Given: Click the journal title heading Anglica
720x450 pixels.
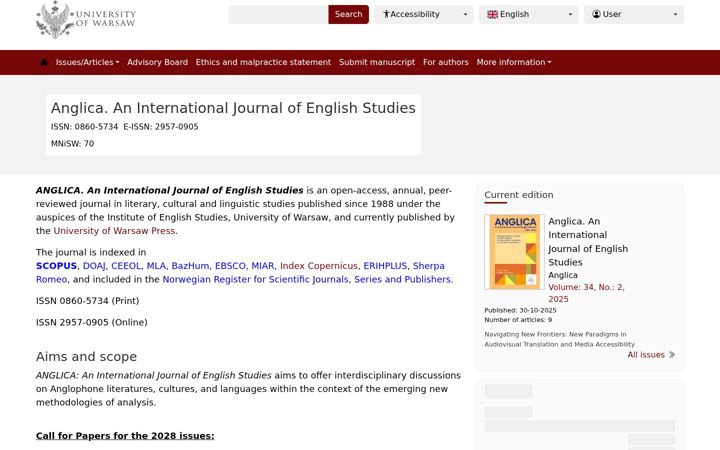Looking at the screenshot, I should tap(233, 108).
